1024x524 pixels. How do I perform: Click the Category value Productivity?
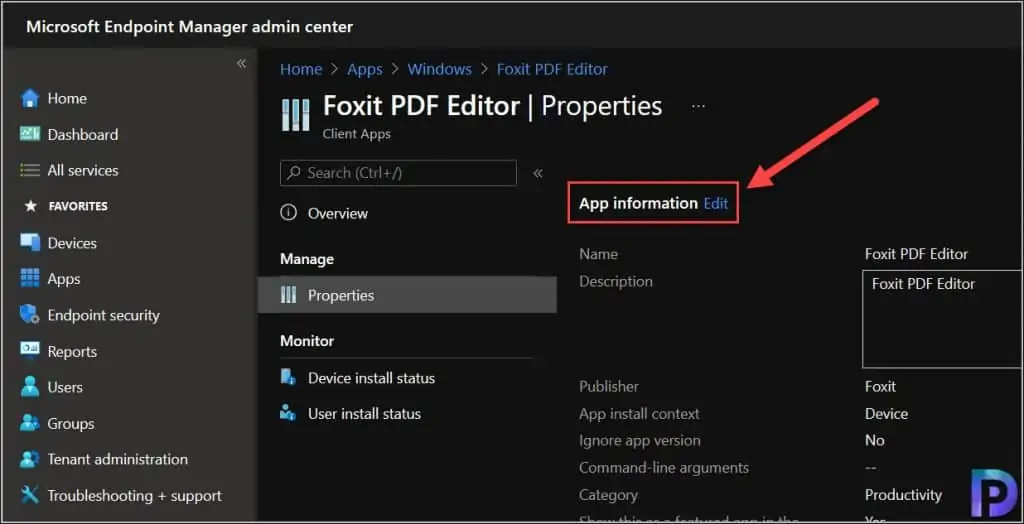point(903,495)
